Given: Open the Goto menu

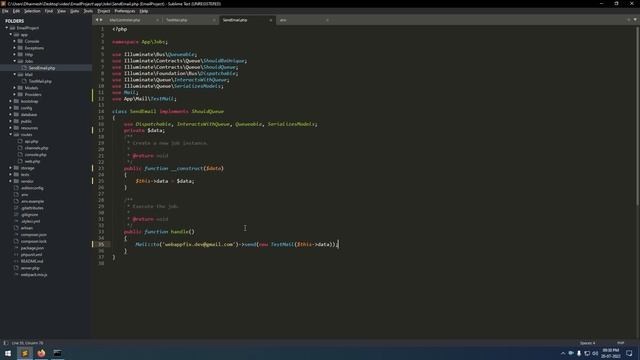Looking at the screenshot, I should tap(74, 11).
